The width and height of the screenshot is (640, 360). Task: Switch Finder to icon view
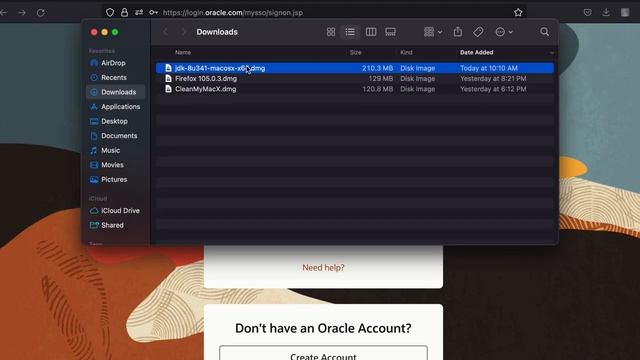[x=331, y=32]
